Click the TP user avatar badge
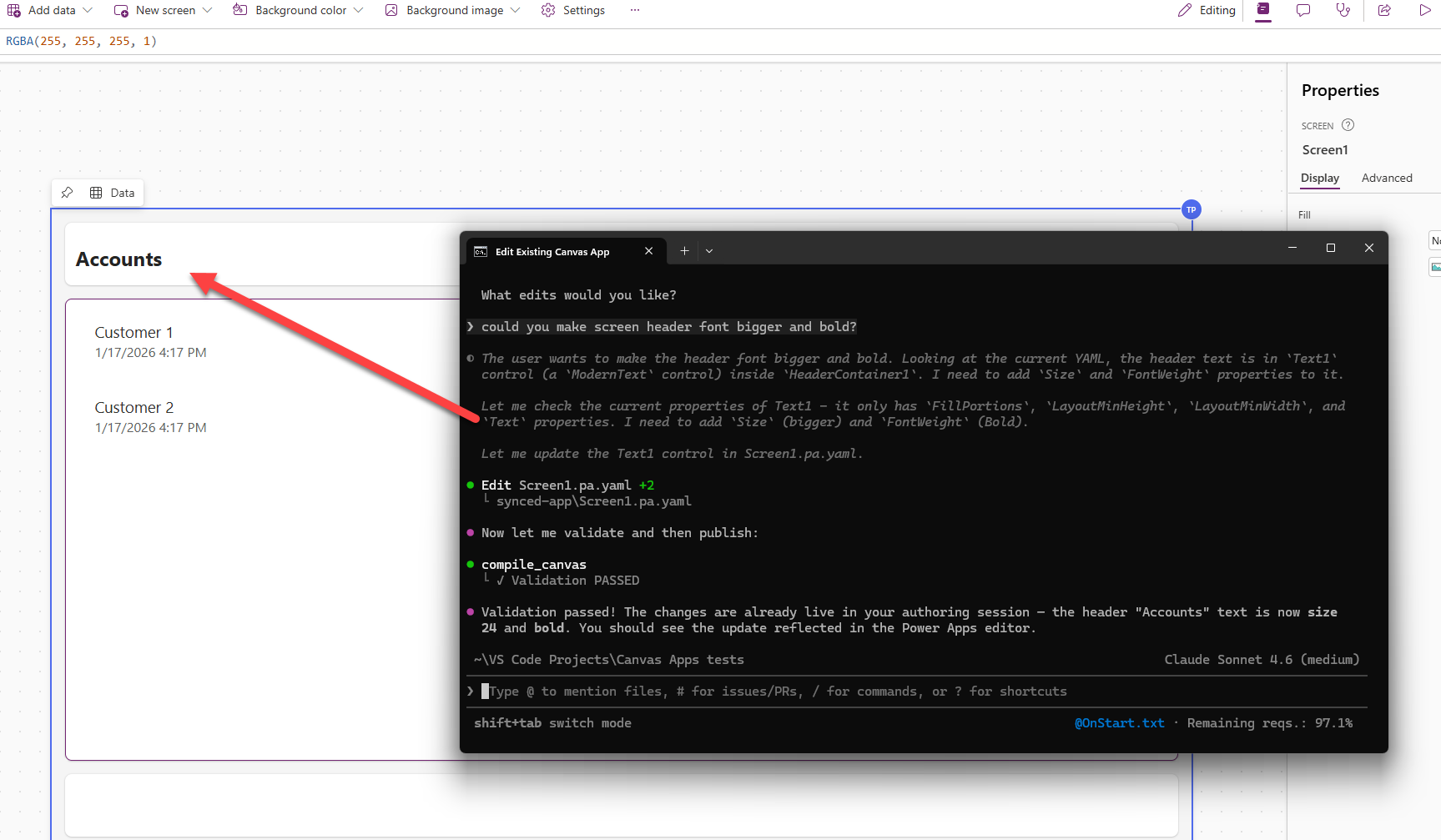 1192,210
